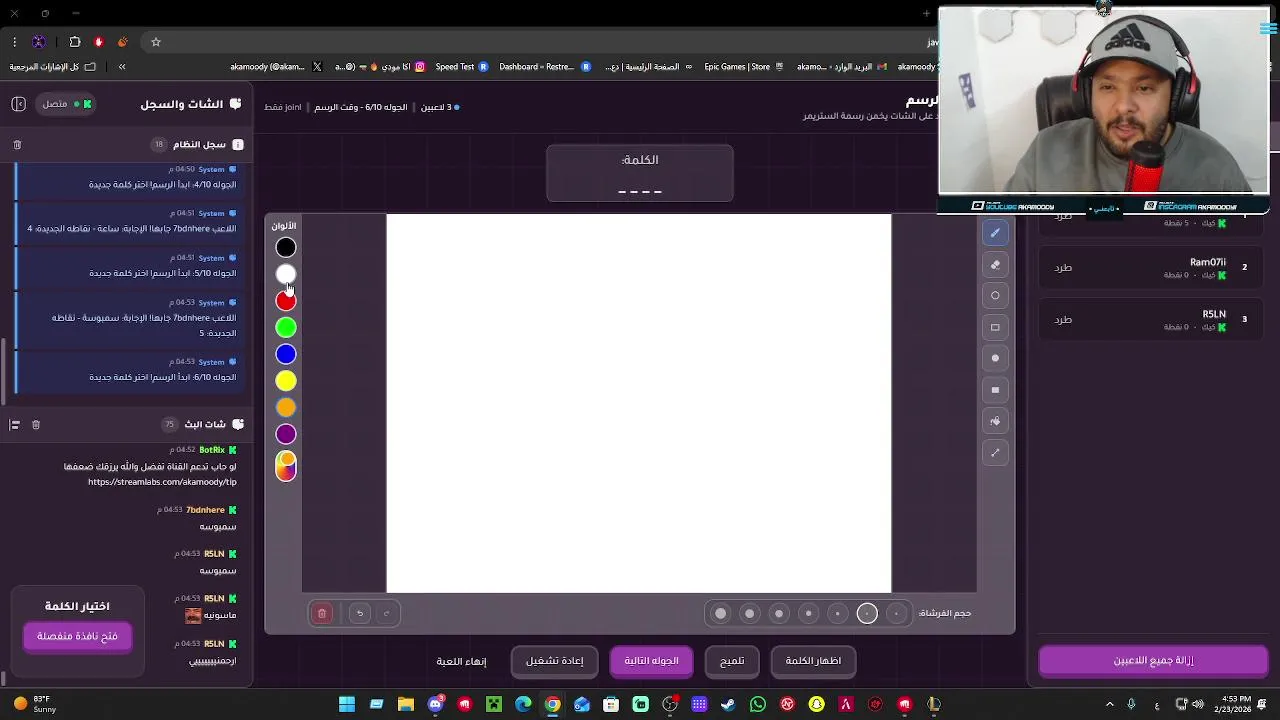Redo the drawing stroke

tap(387, 613)
